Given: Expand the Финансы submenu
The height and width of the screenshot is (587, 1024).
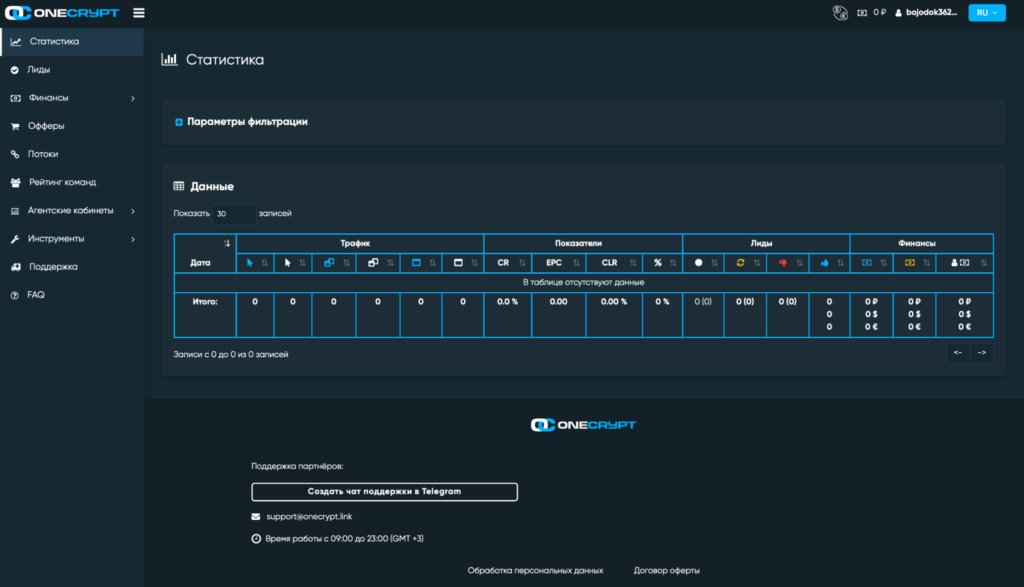Looking at the screenshot, I should click(72, 97).
